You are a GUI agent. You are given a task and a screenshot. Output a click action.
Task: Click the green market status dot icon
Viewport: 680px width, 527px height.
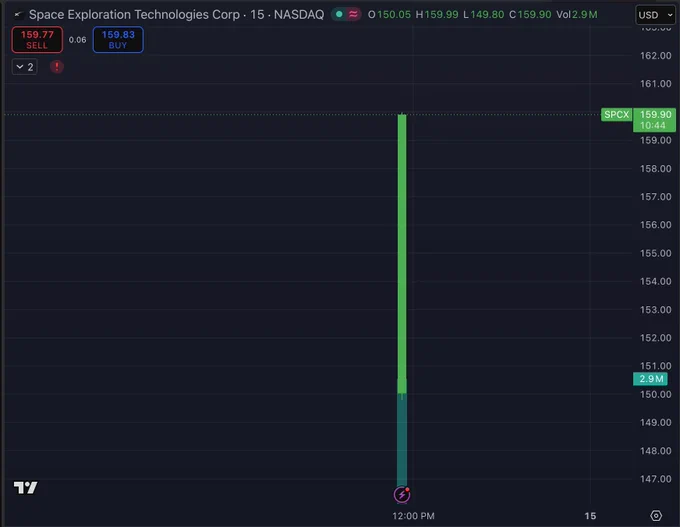[339, 14]
